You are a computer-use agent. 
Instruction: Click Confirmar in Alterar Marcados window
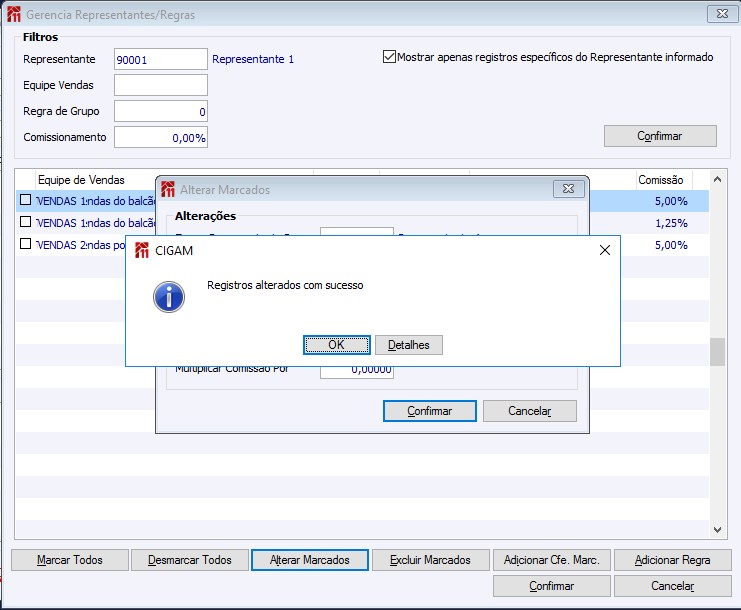430,411
